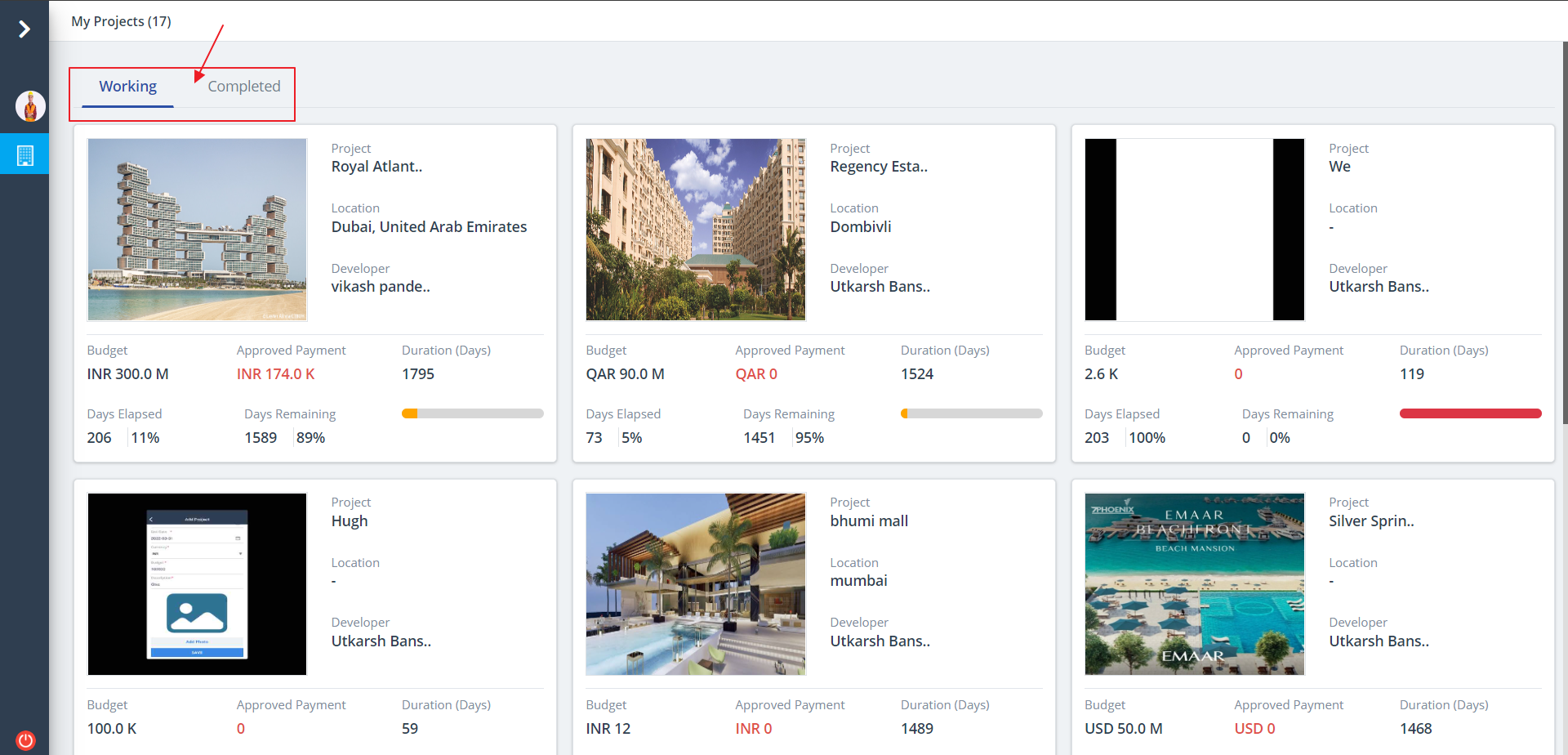
Task: Click the red full progress bar
Action: 1470,413
